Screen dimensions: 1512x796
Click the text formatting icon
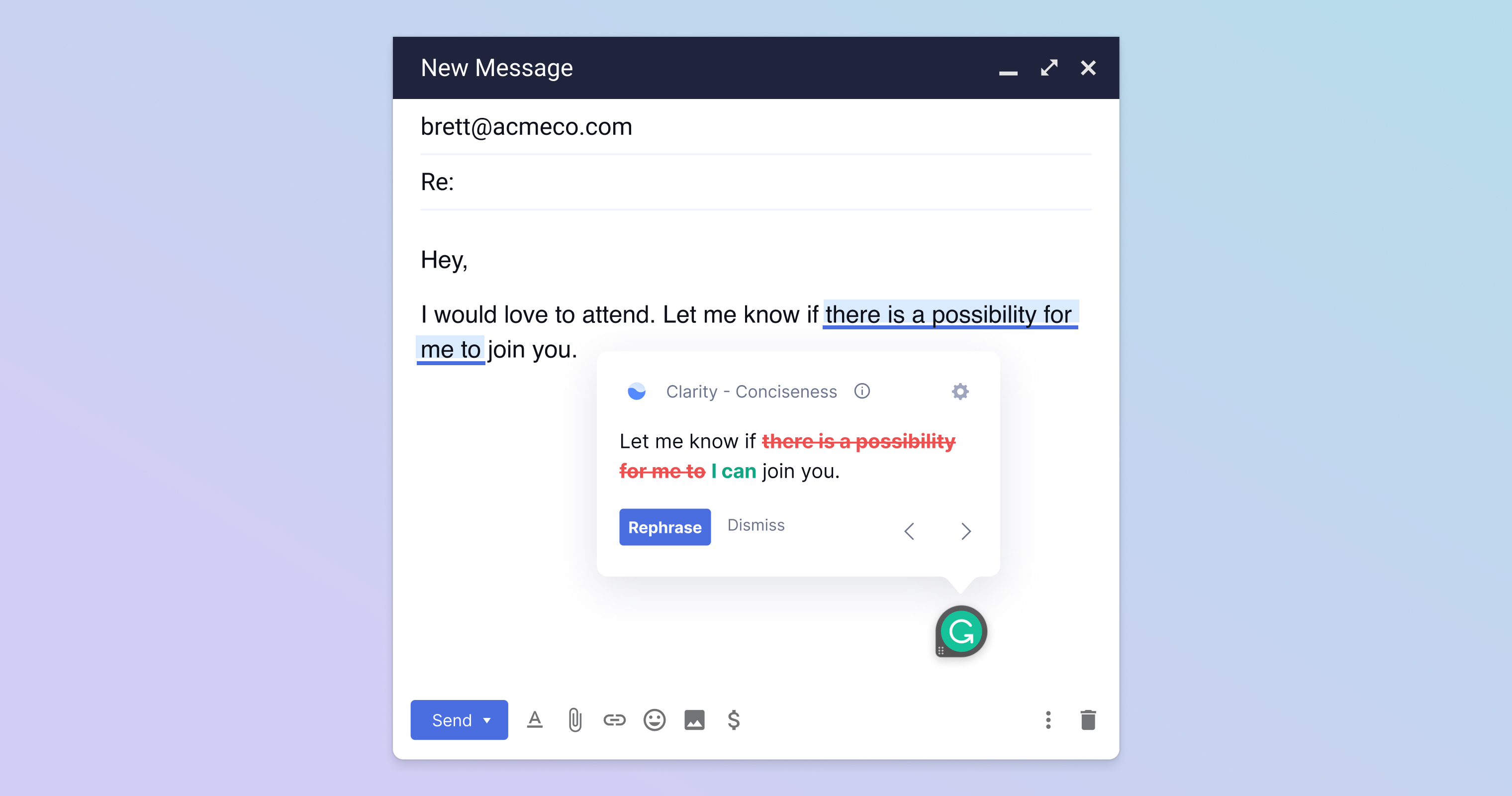pyautogui.click(x=535, y=720)
